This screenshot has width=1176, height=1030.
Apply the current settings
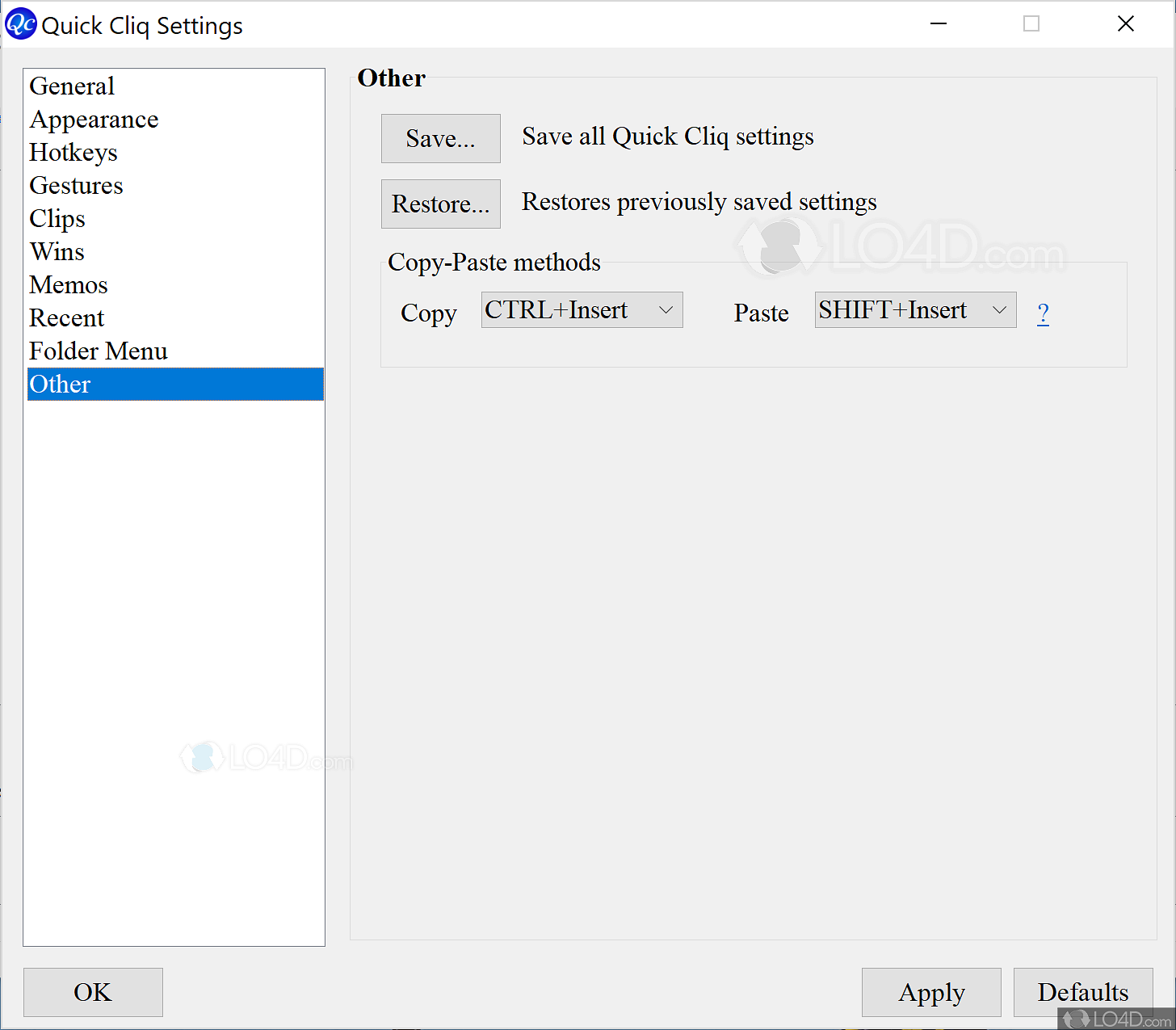click(x=930, y=992)
